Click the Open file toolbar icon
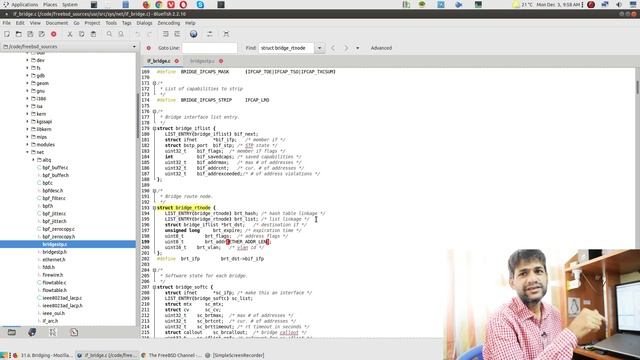 18,34
